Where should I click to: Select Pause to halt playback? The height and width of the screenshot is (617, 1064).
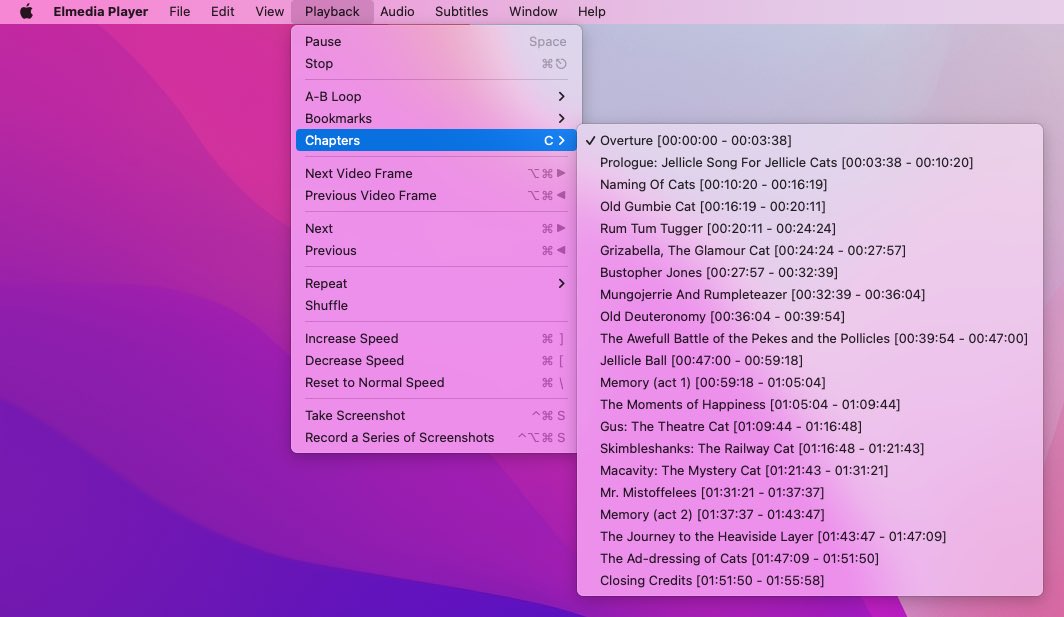[x=322, y=41]
